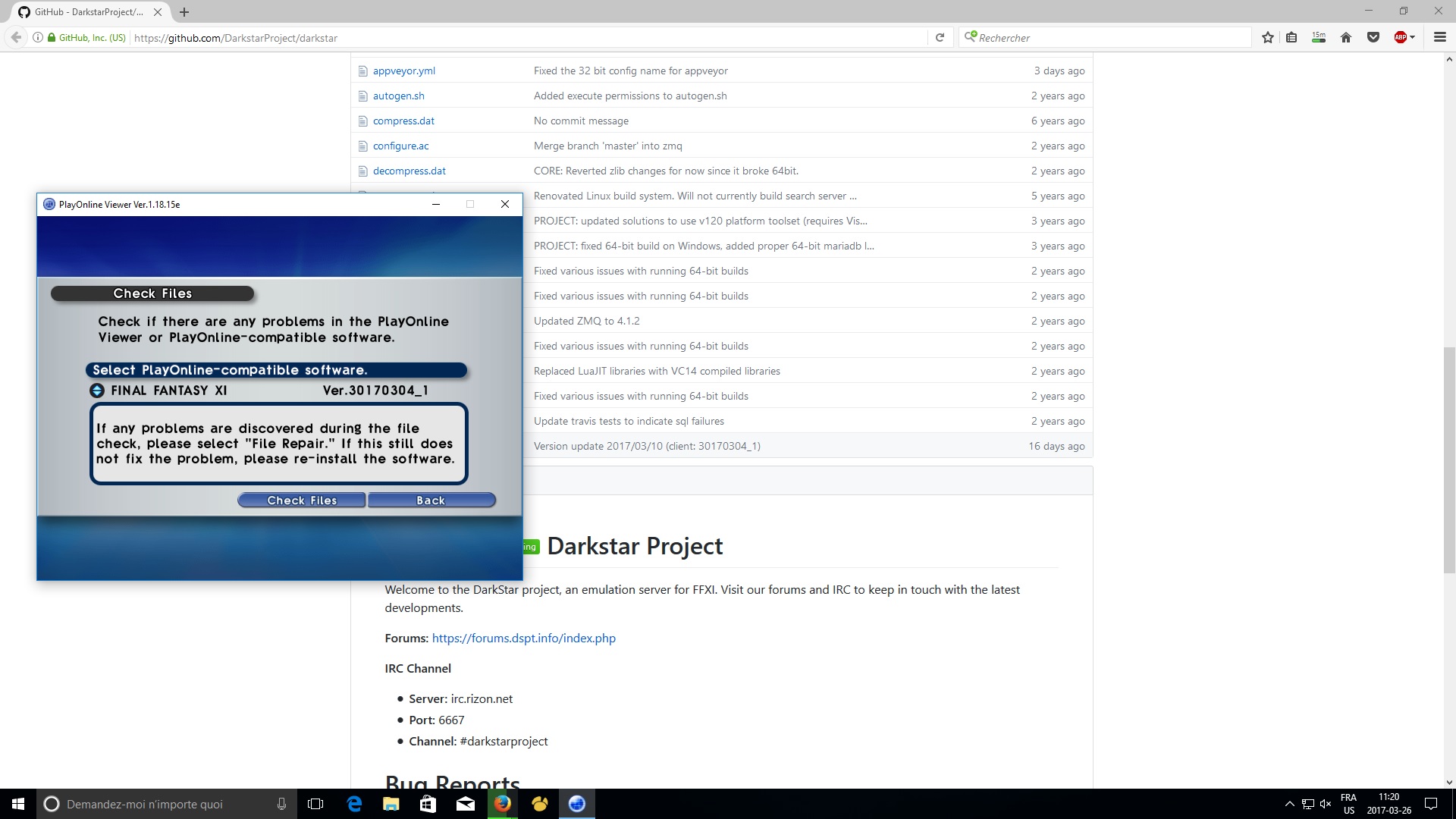This screenshot has width=1456, height=819.
Task: Open the Firefox hamburger menu
Action: [x=1439, y=37]
